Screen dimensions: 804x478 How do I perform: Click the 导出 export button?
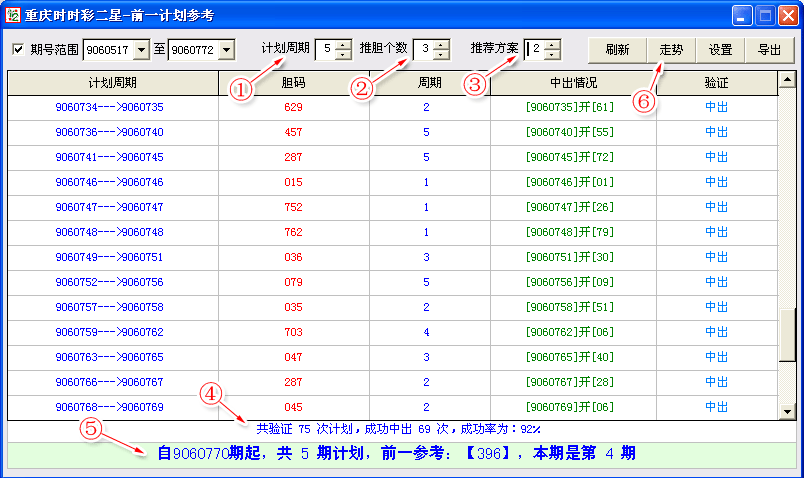point(769,50)
